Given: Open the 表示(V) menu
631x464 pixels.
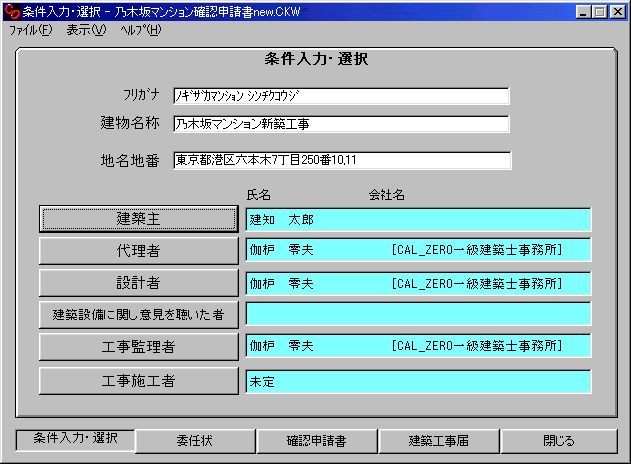Looking at the screenshot, I should (86, 30).
